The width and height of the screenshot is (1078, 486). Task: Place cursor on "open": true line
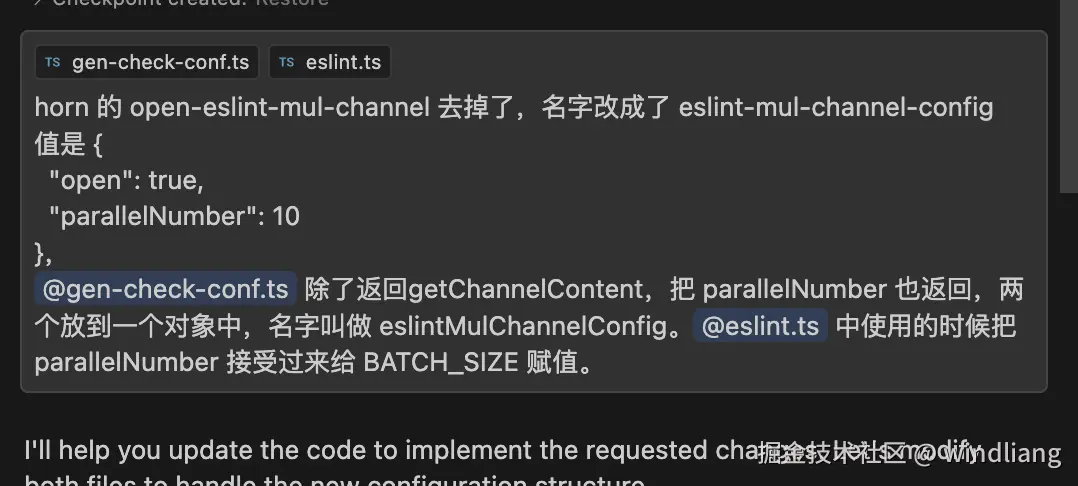tap(126, 180)
